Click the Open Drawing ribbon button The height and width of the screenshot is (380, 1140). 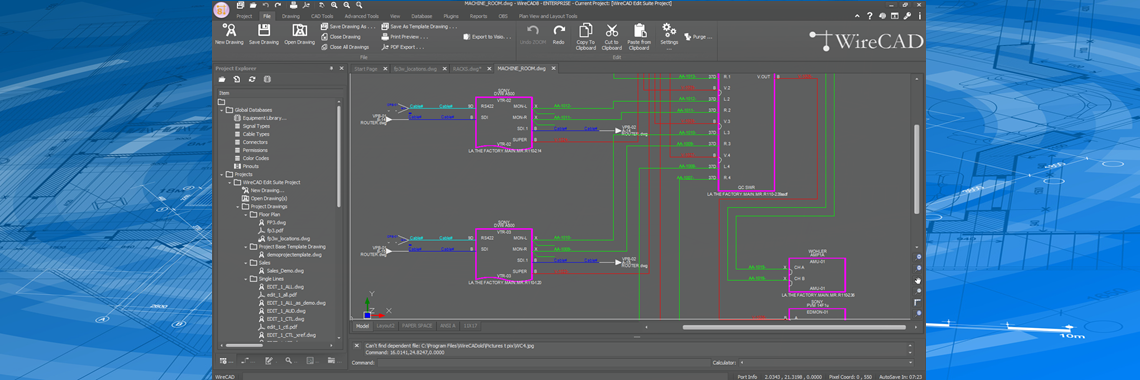pyautogui.click(x=300, y=34)
